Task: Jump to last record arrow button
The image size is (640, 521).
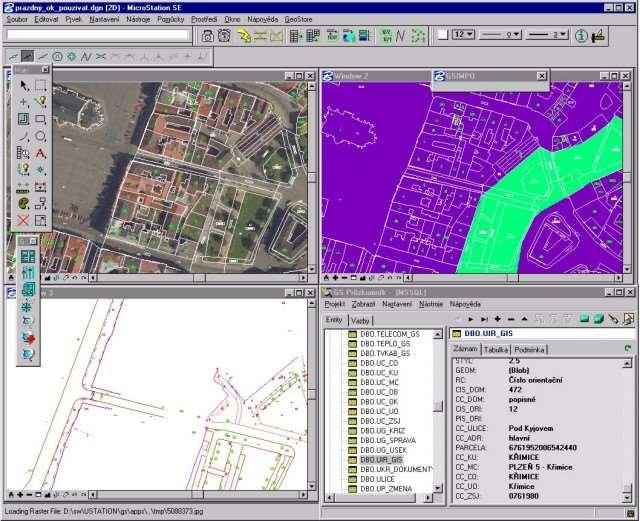Action: click(484, 320)
